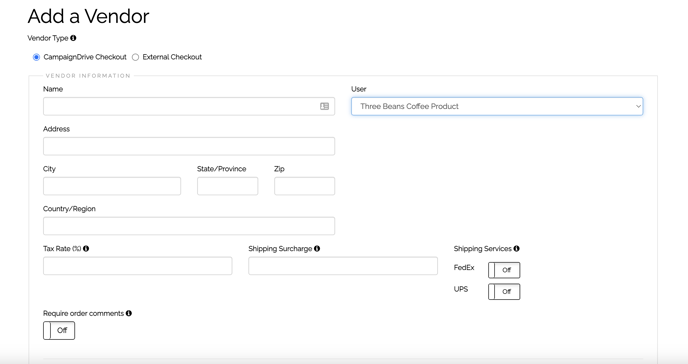Screen dimensions: 688x364
Task: Click the Zip input field
Action: tap(305, 186)
